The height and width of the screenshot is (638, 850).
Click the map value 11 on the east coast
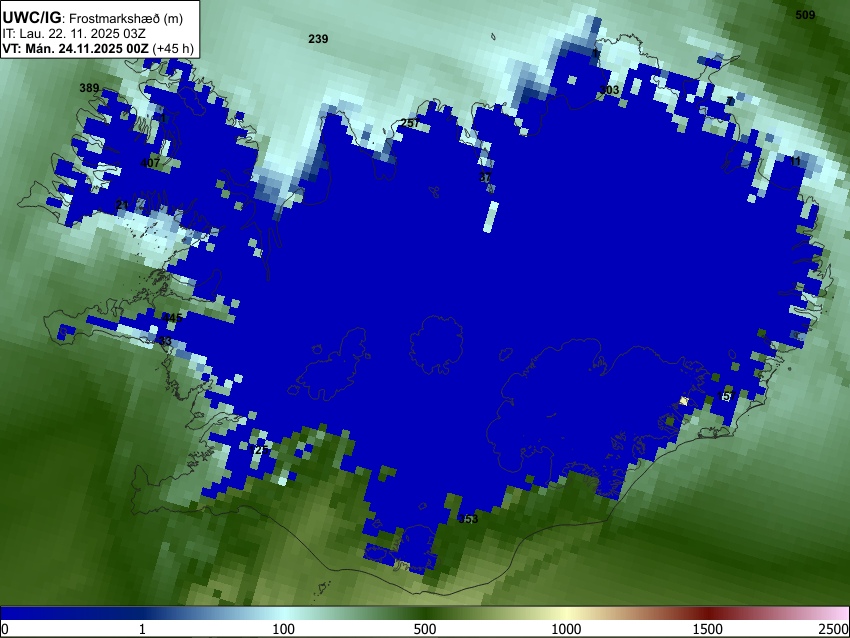tap(795, 161)
